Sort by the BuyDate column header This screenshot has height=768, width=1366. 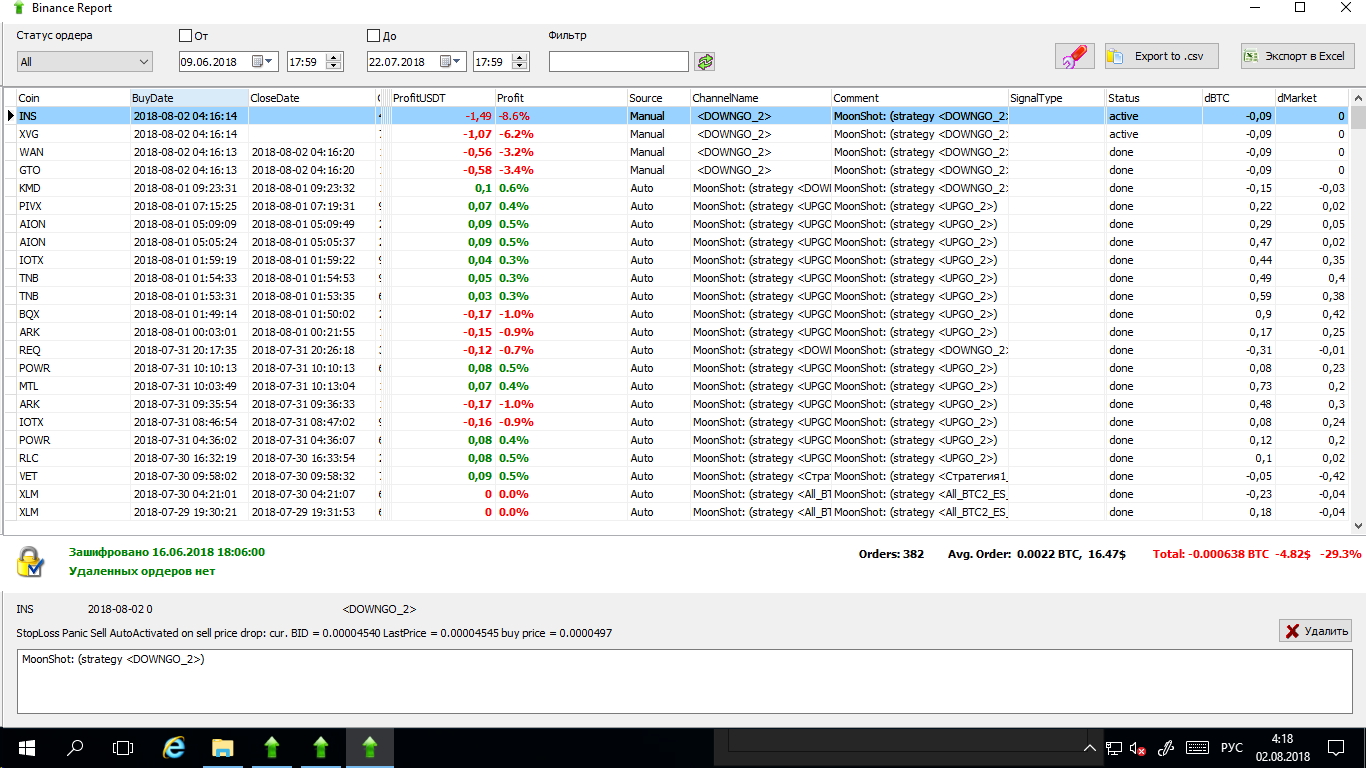(x=189, y=98)
